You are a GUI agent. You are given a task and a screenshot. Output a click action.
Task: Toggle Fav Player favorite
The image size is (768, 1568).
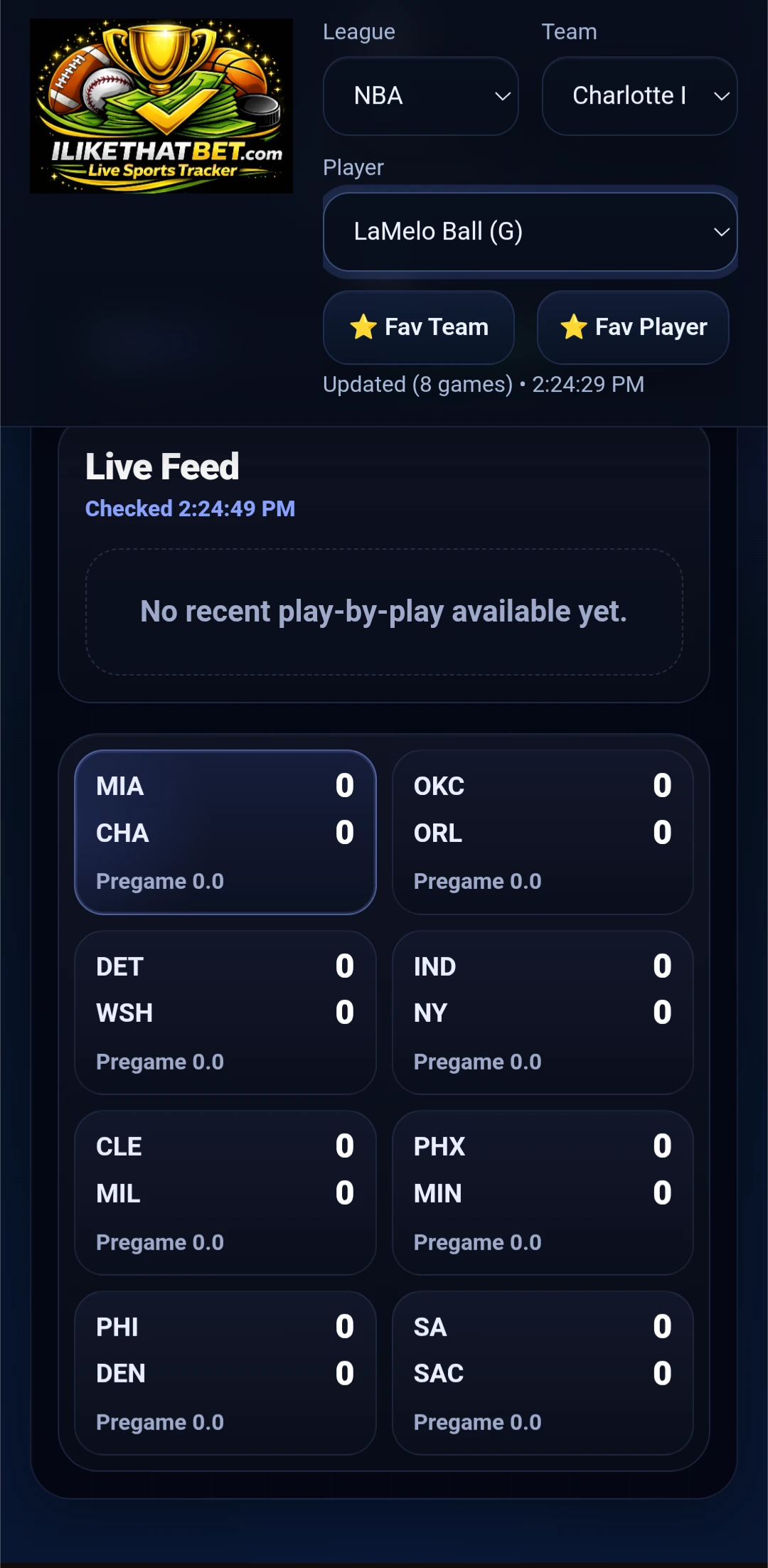click(631, 327)
